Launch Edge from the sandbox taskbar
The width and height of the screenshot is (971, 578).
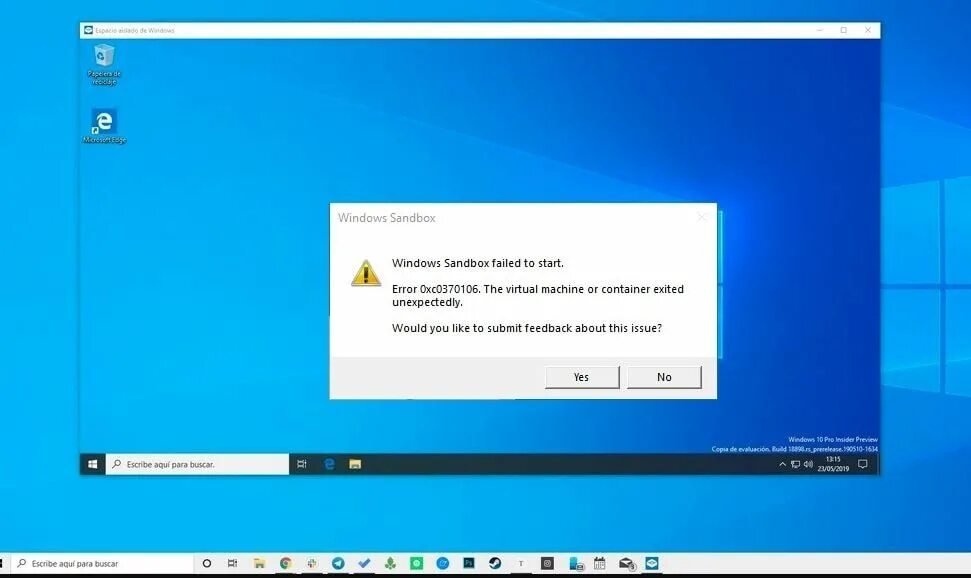[329, 464]
